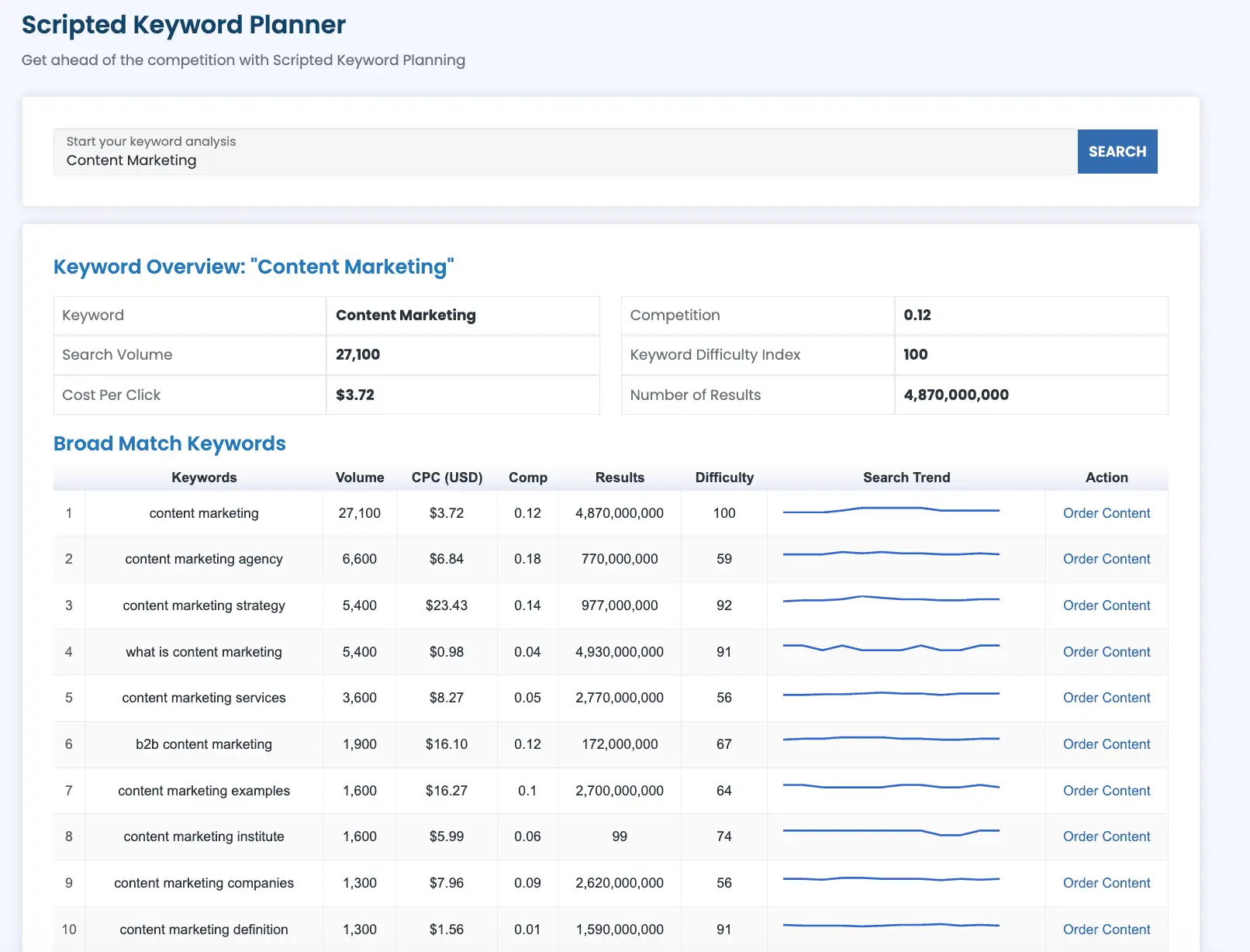Viewport: 1250px width, 952px height.
Task: Order content for 'content marketing examples'
Action: pos(1107,791)
